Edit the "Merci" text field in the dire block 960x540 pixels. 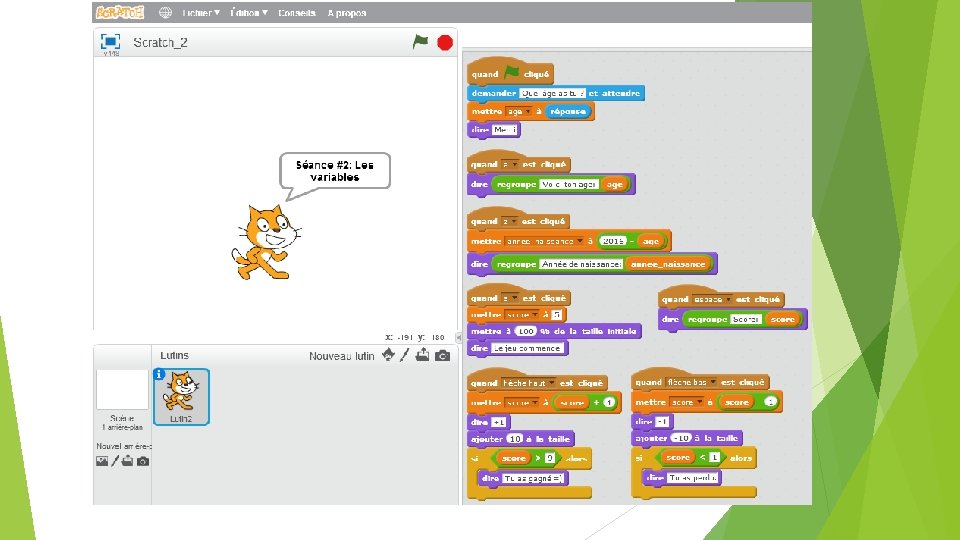click(x=506, y=130)
